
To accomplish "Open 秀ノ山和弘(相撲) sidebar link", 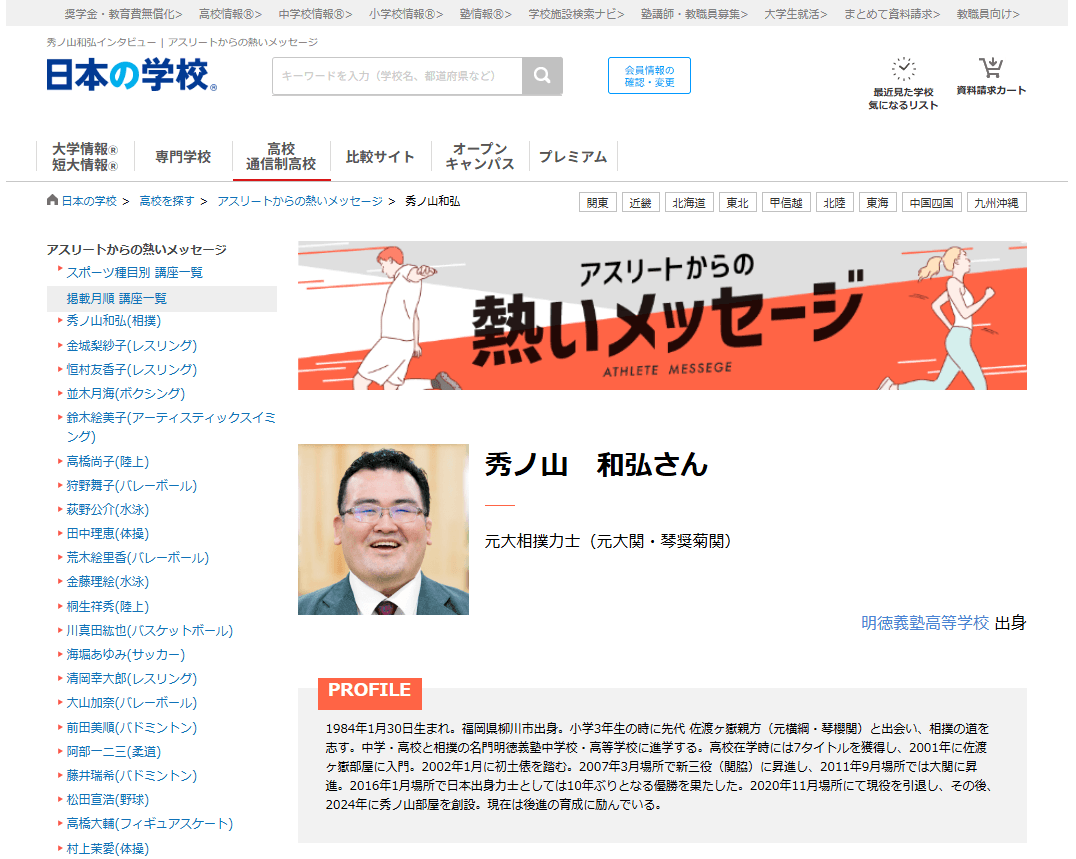I will (114, 320).
